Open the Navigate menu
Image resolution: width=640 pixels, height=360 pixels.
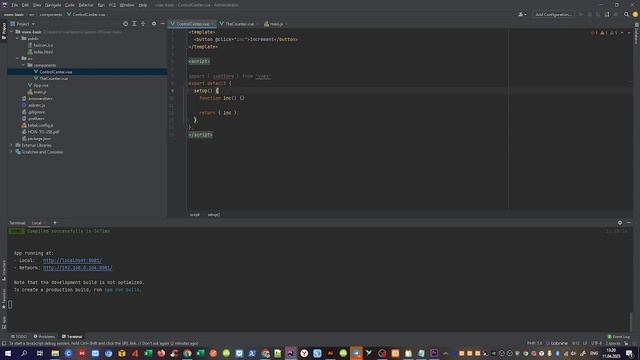(x=53, y=5)
